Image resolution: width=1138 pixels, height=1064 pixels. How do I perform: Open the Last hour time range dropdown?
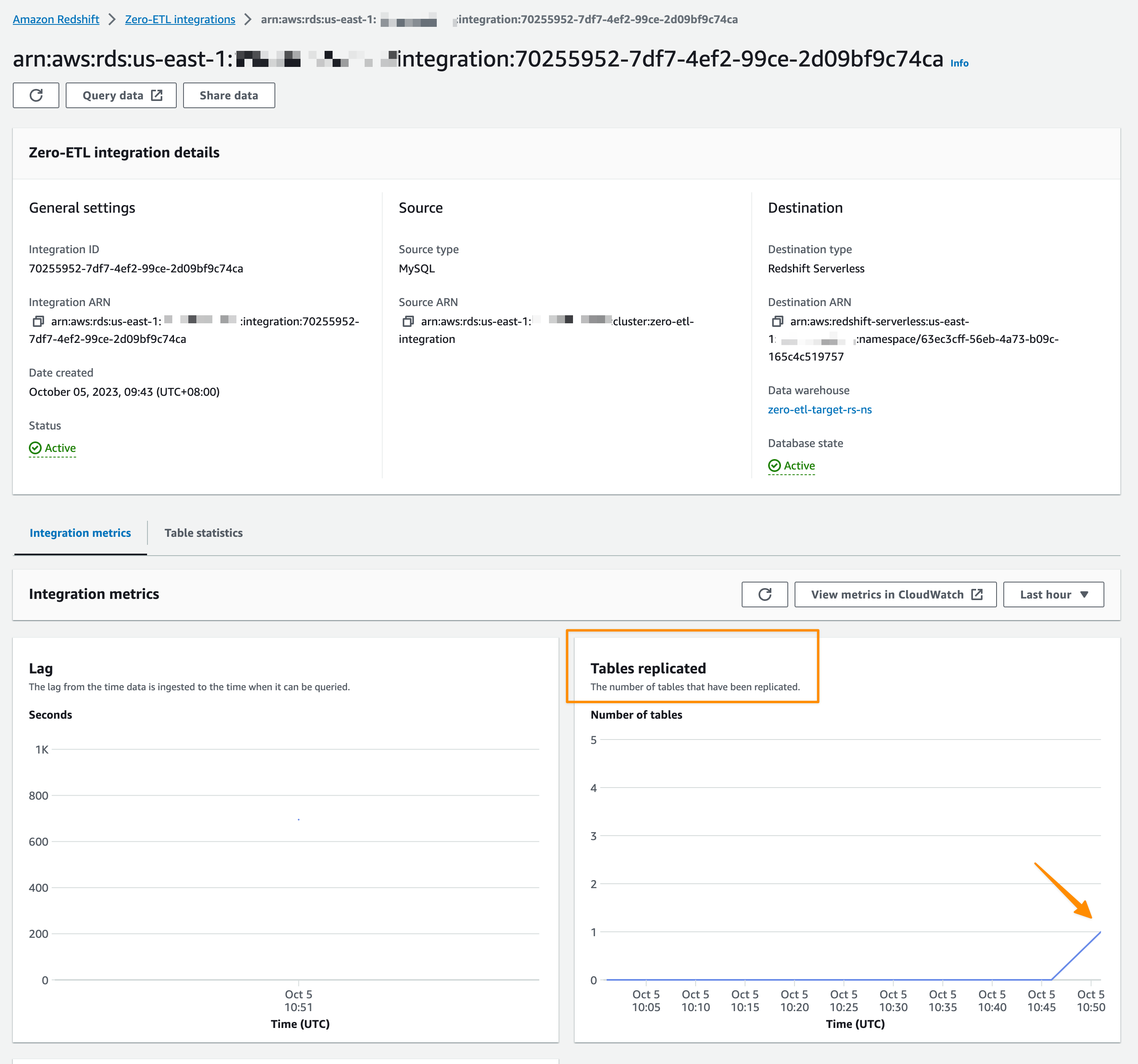[x=1053, y=594]
